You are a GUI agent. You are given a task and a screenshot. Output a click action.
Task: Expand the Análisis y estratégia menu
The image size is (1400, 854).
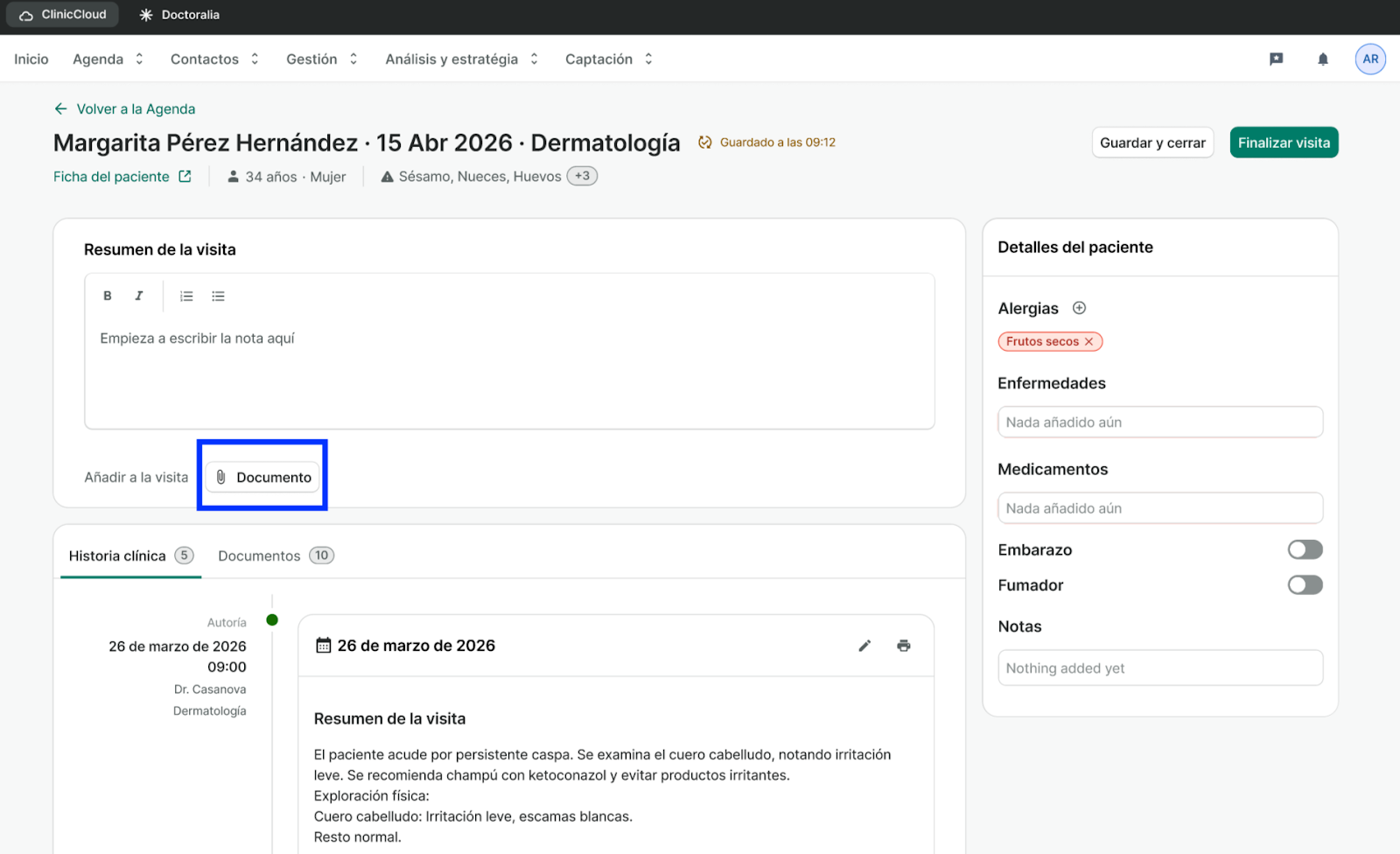pos(462,59)
